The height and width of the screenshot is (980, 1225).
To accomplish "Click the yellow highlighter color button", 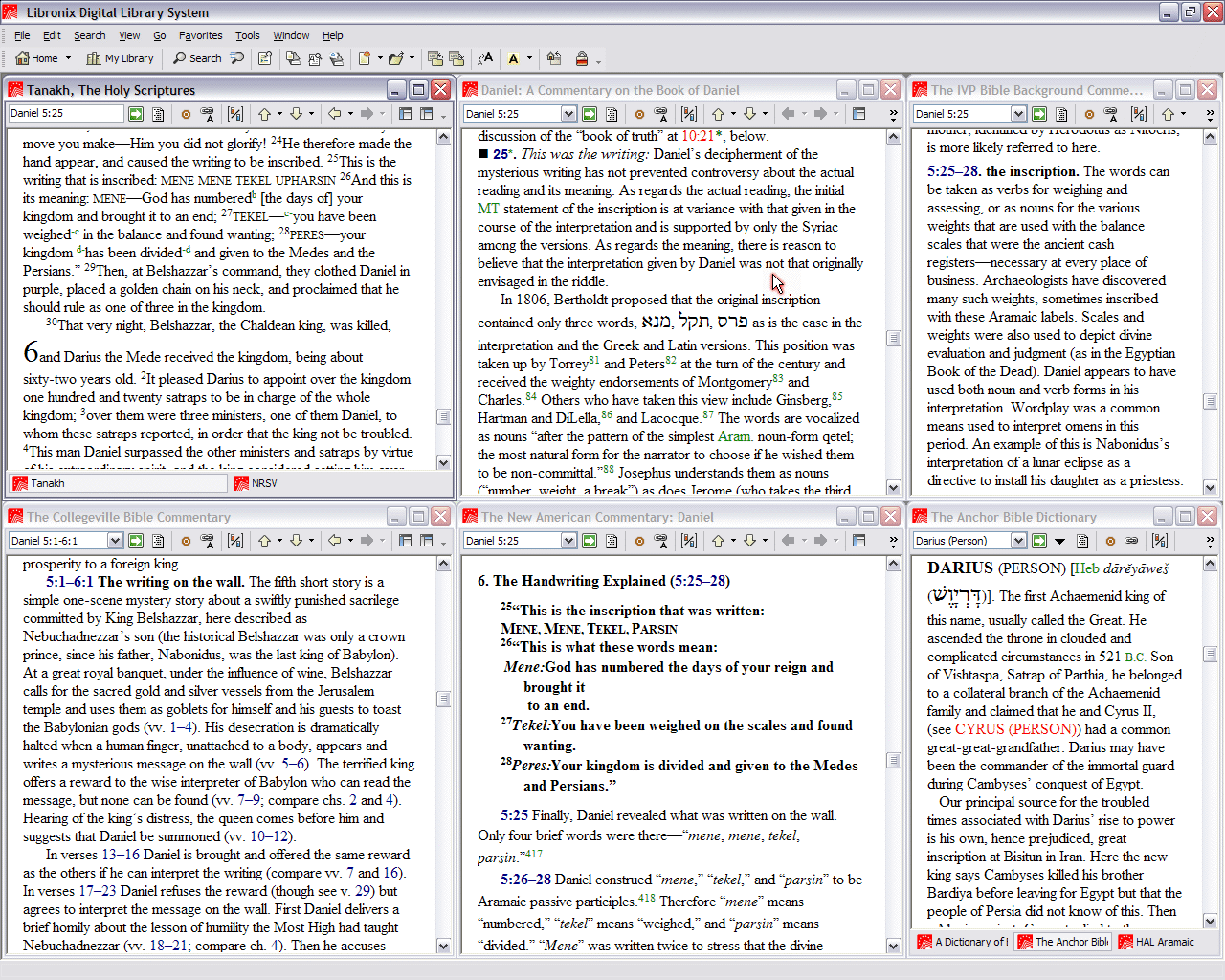I will (x=514, y=58).
